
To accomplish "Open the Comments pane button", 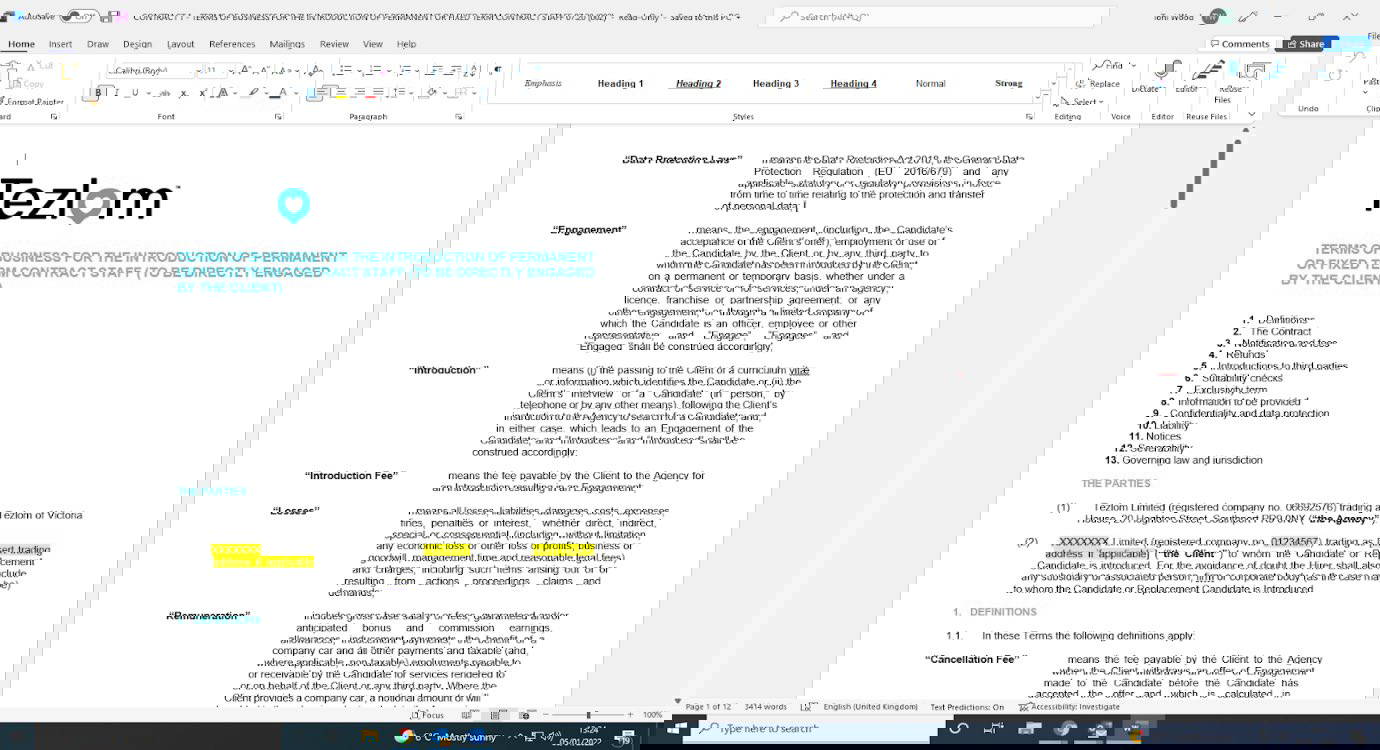I will (1239, 44).
